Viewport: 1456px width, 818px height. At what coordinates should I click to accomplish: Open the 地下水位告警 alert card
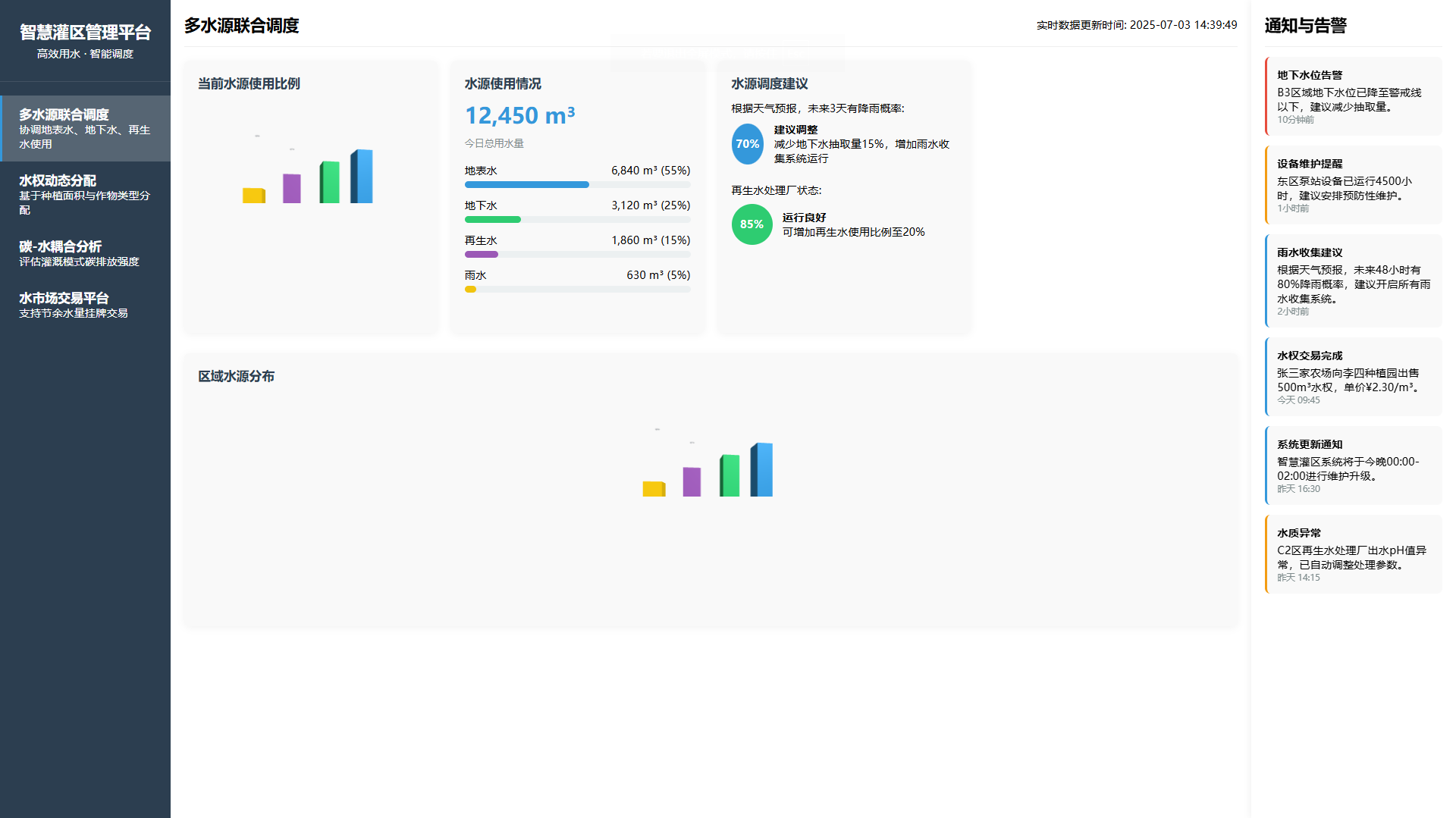pos(1353,96)
